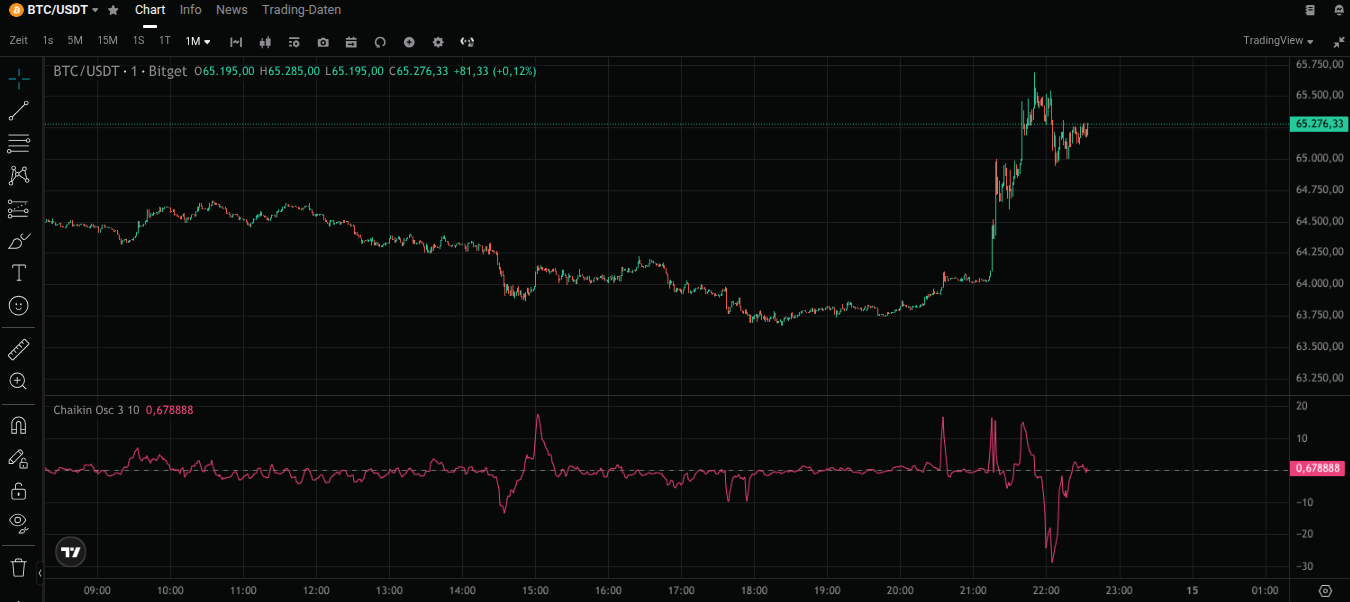Screen dimensions: 1350x602
Task: Select the crosshair cursor tool
Action: pyautogui.click(x=18, y=79)
